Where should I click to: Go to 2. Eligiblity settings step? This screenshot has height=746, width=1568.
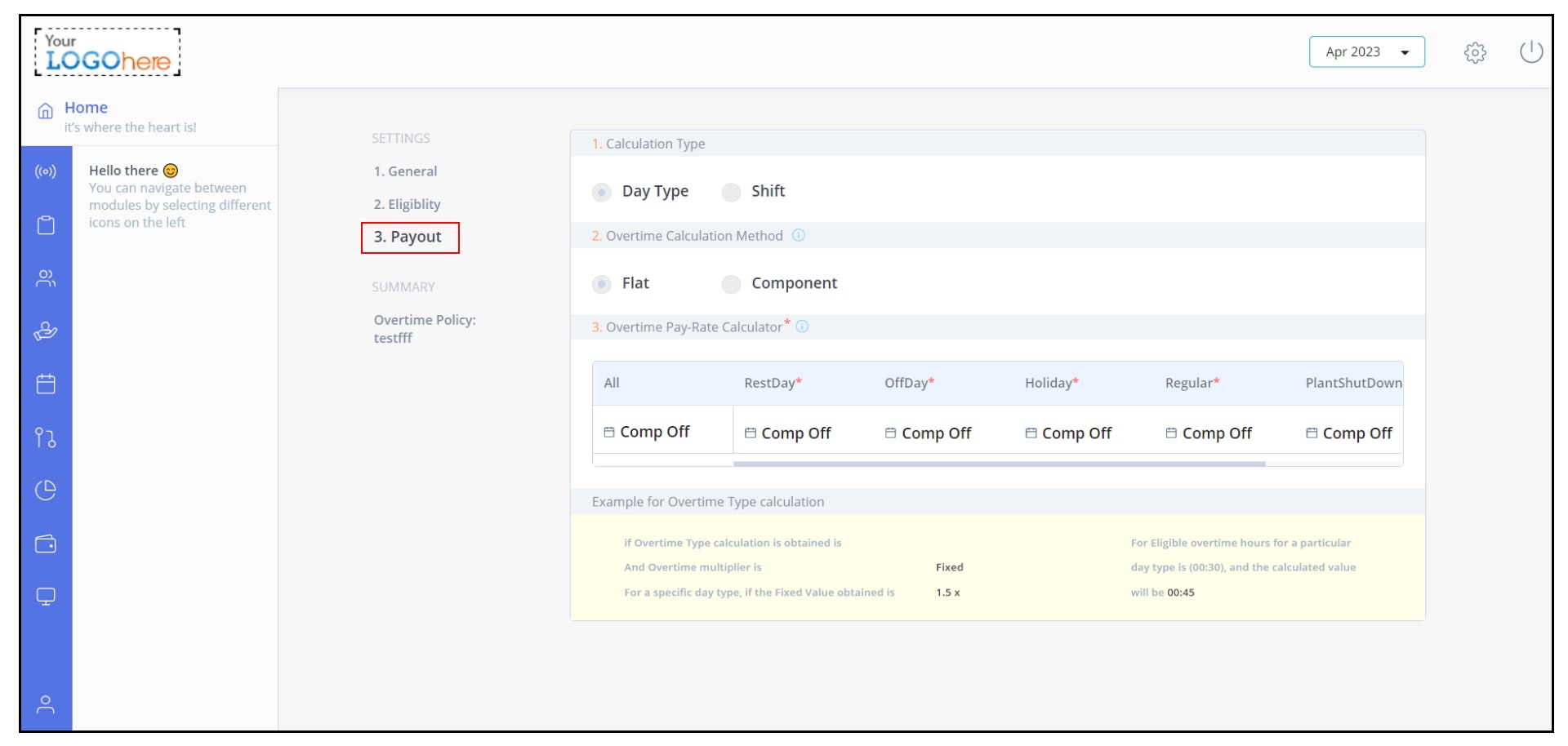pyautogui.click(x=408, y=204)
